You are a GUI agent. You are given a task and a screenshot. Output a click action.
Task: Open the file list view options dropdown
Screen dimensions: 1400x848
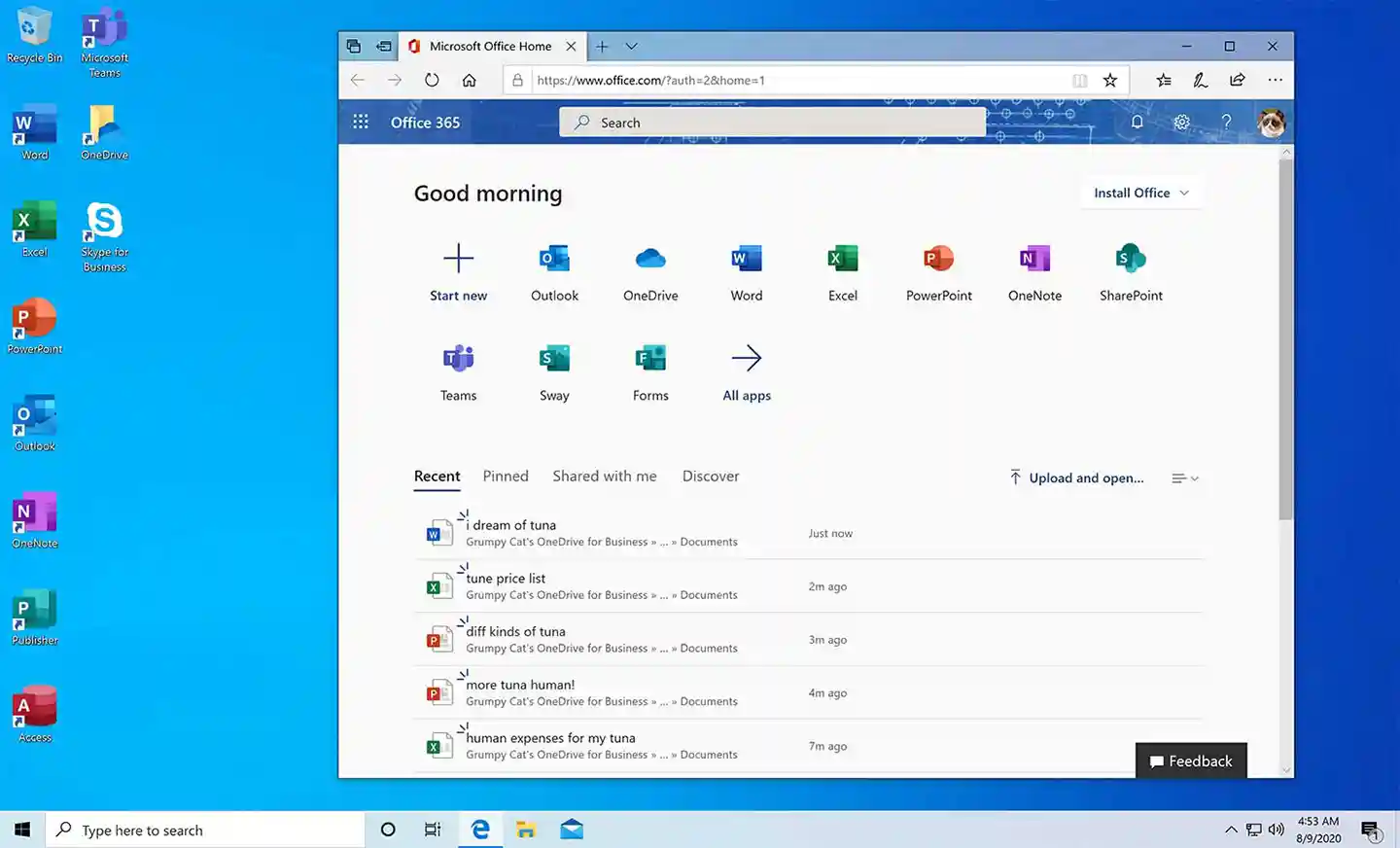click(1184, 478)
